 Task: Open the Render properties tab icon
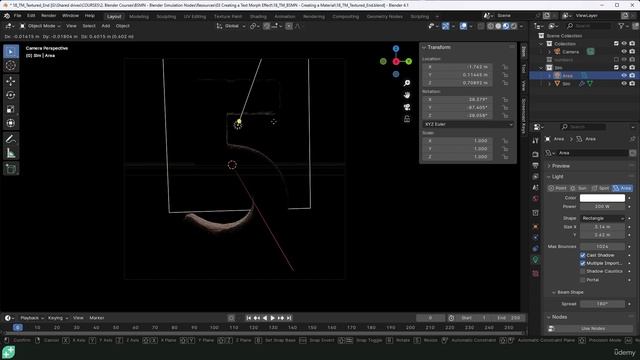(x=535, y=154)
